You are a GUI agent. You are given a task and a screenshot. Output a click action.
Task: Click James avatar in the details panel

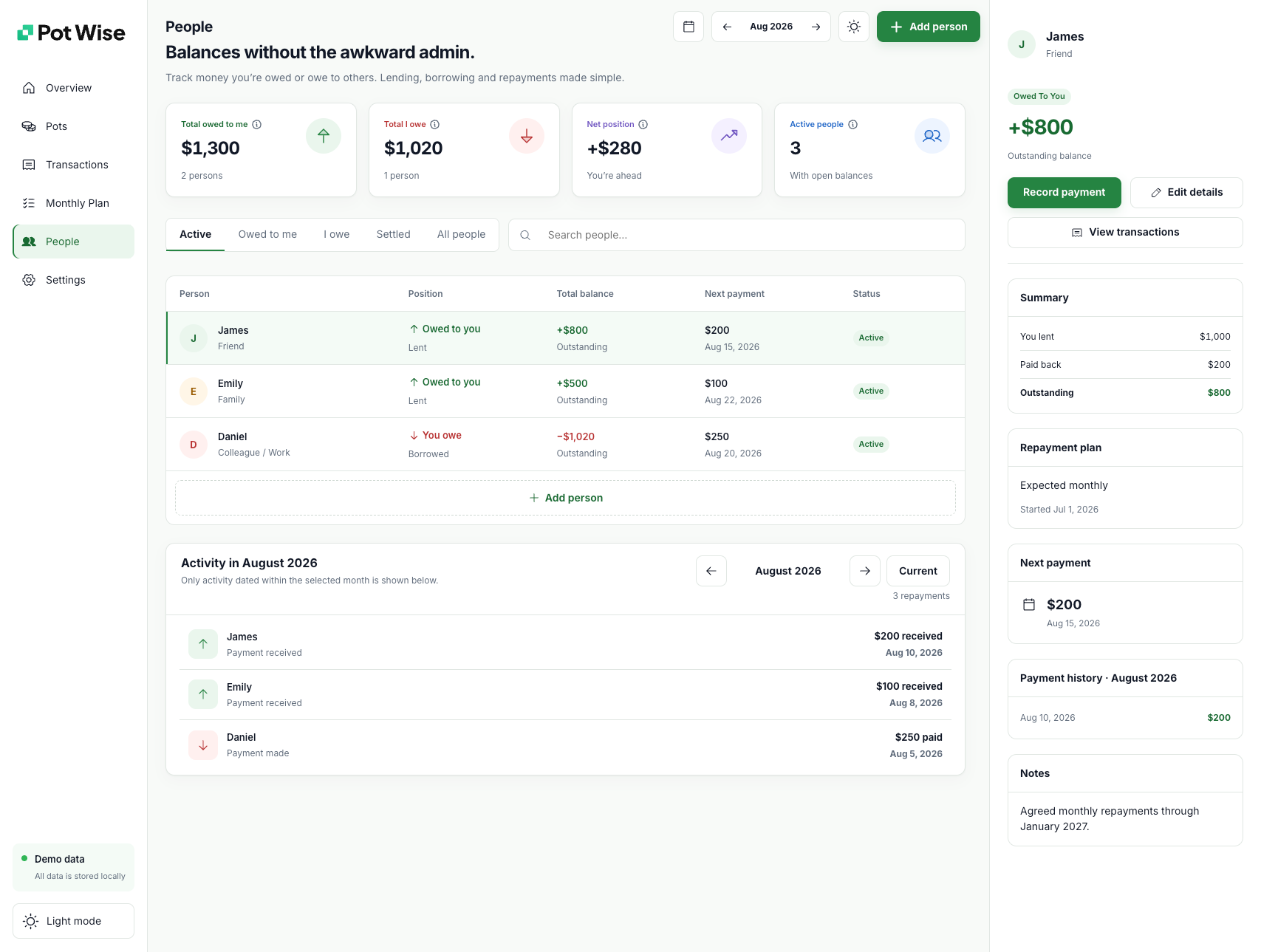coord(1022,44)
